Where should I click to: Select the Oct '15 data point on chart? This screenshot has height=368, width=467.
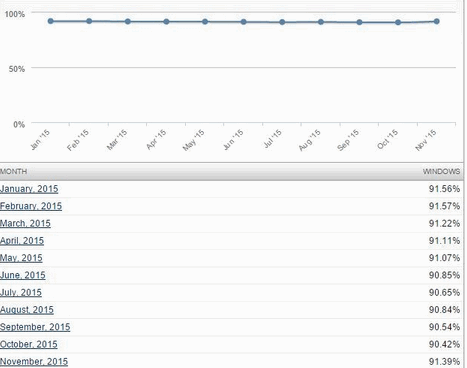[x=398, y=23]
